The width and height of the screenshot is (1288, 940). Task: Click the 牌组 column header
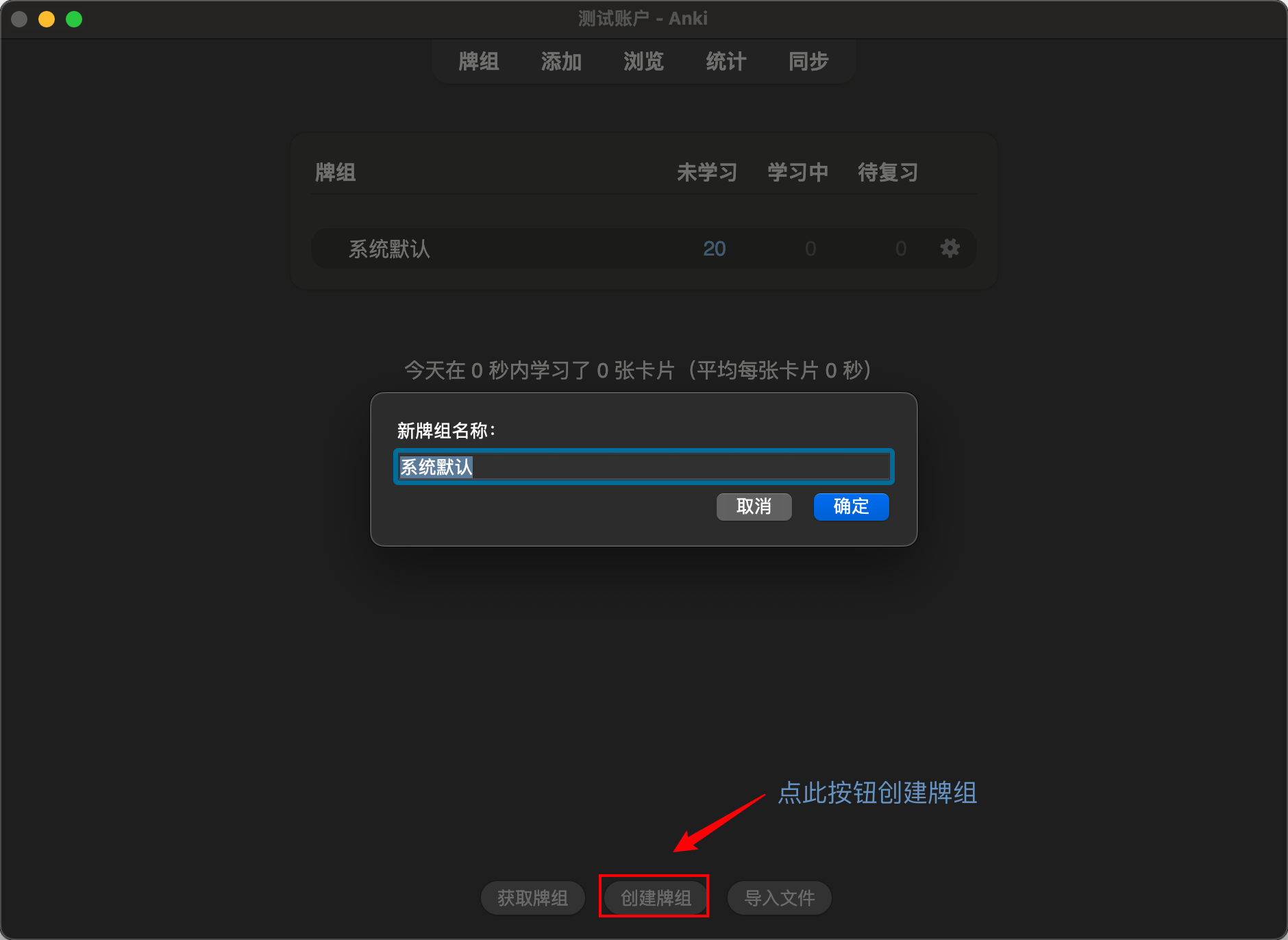click(x=335, y=172)
